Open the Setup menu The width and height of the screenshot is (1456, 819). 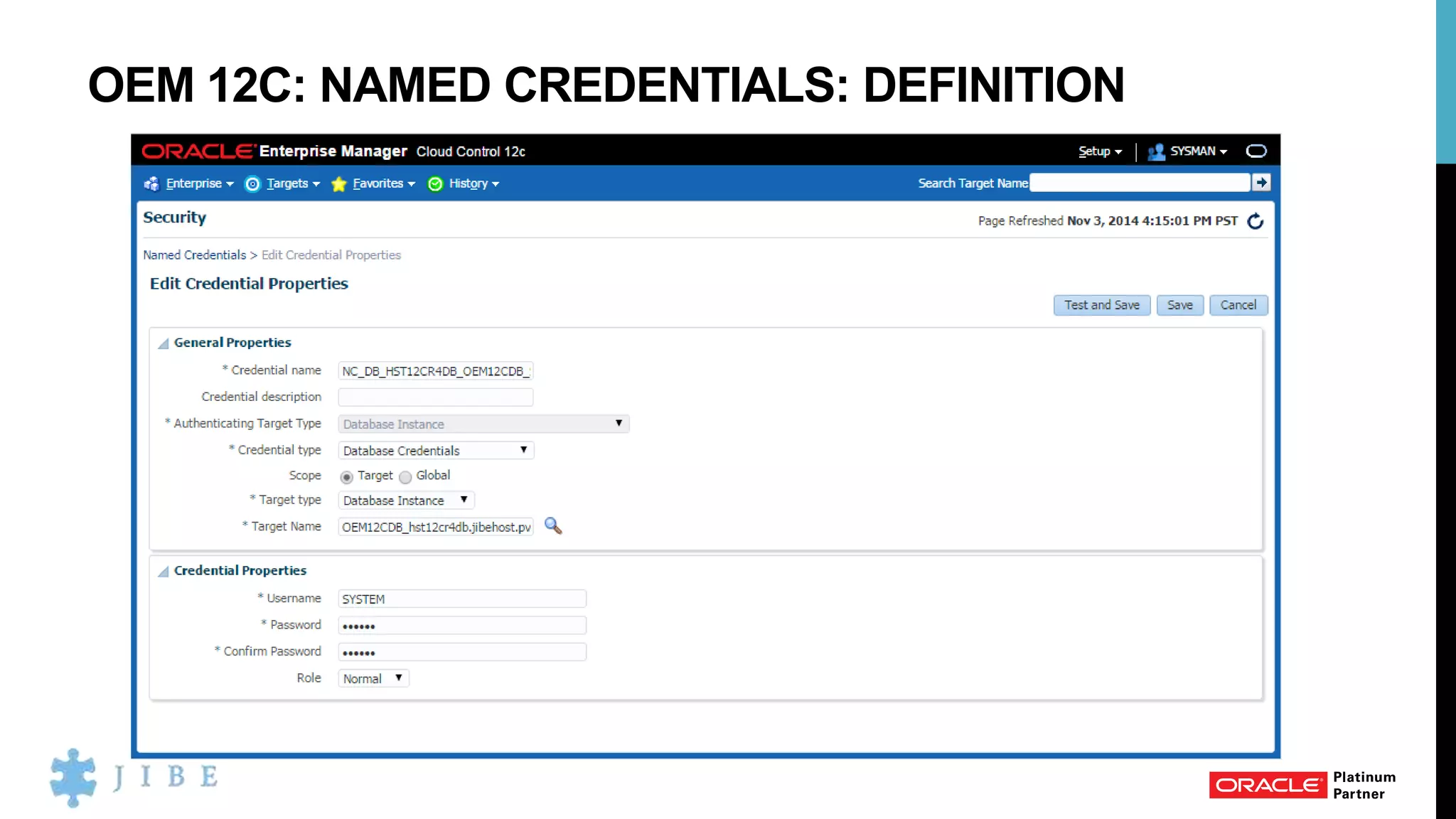(x=1100, y=151)
